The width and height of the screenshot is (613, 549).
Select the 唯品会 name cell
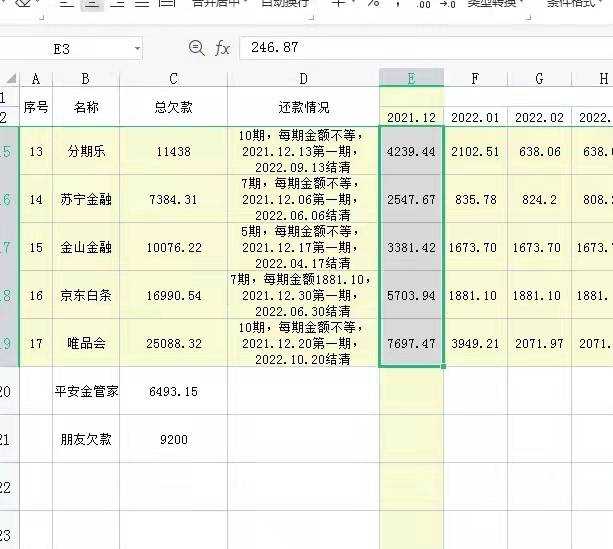[x=86, y=343]
